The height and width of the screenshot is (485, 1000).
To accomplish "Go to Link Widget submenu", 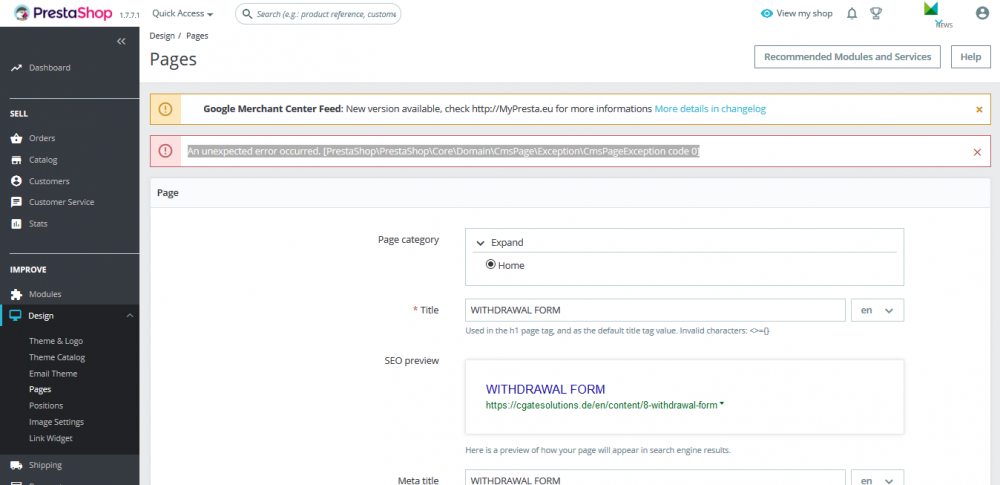I will [x=50, y=438].
